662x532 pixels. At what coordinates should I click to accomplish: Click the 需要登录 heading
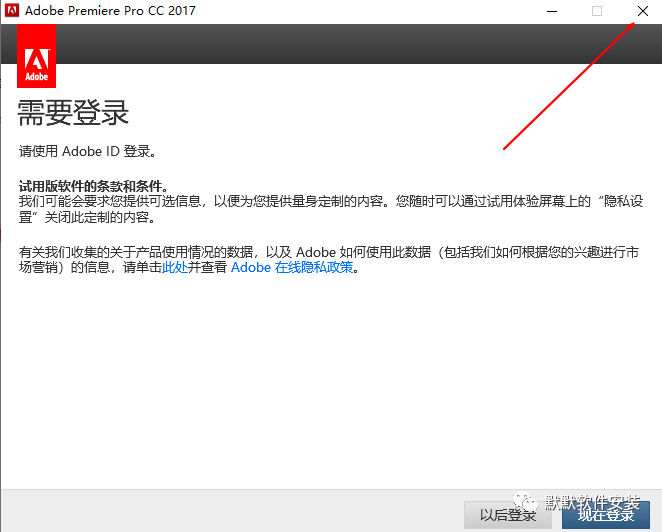click(74, 112)
